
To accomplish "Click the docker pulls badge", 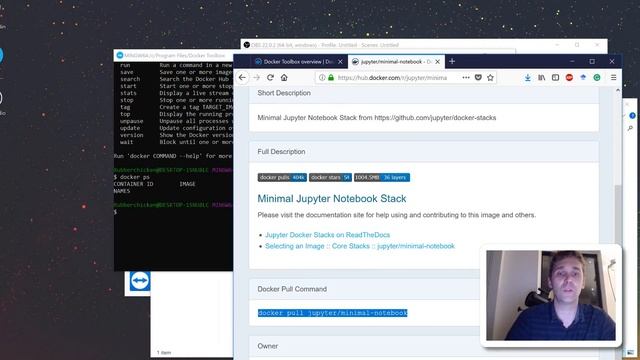I will coord(282,178).
